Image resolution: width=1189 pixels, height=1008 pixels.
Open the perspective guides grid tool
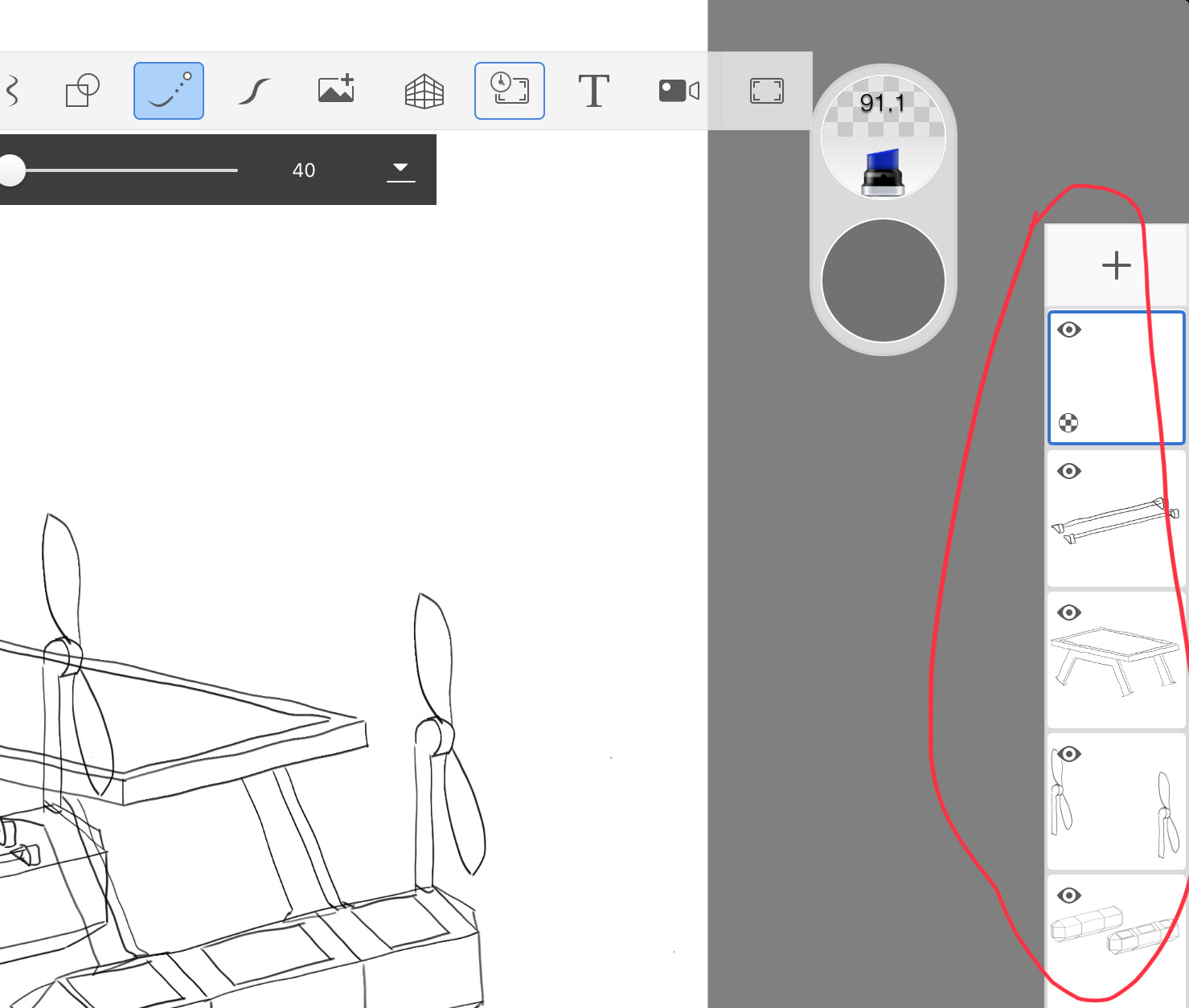pyautogui.click(x=424, y=91)
